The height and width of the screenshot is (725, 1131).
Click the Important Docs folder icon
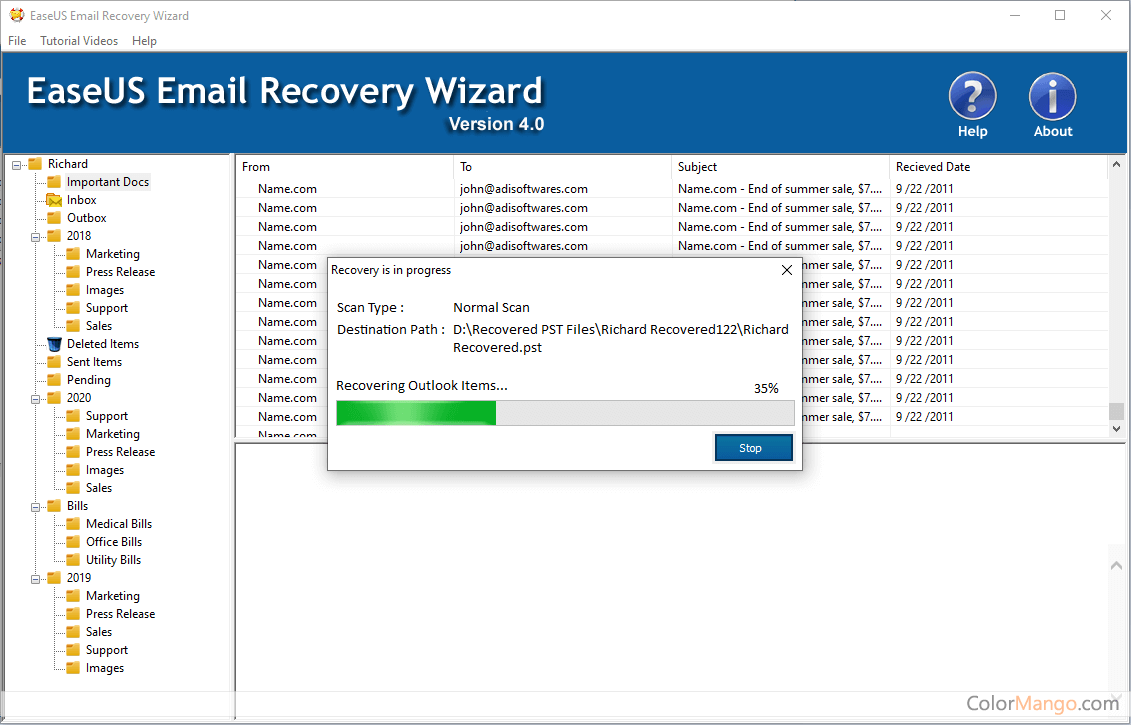(x=54, y=182)
